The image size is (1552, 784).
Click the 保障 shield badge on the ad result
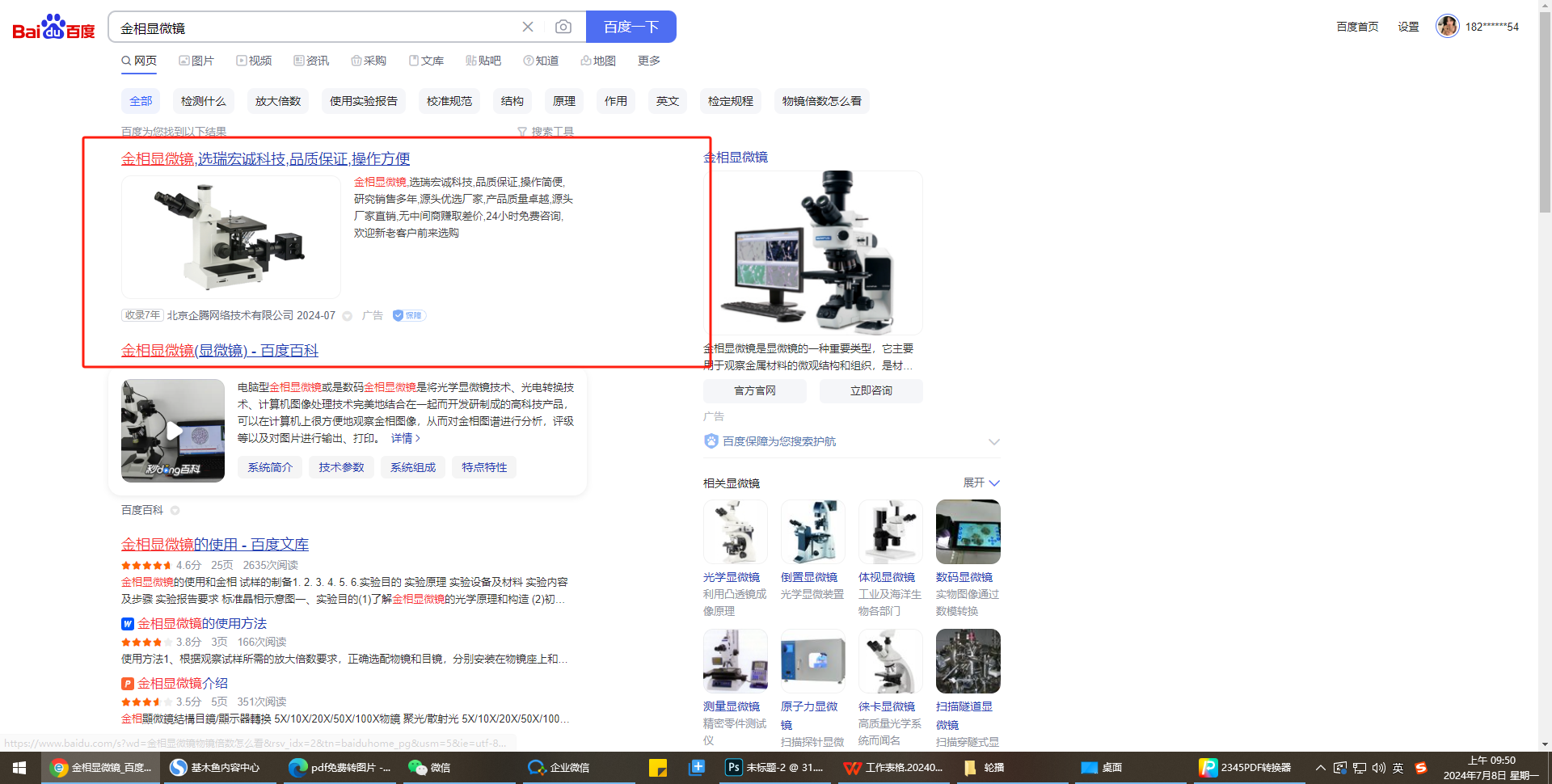pyautogui.click(x=409, y=315)
